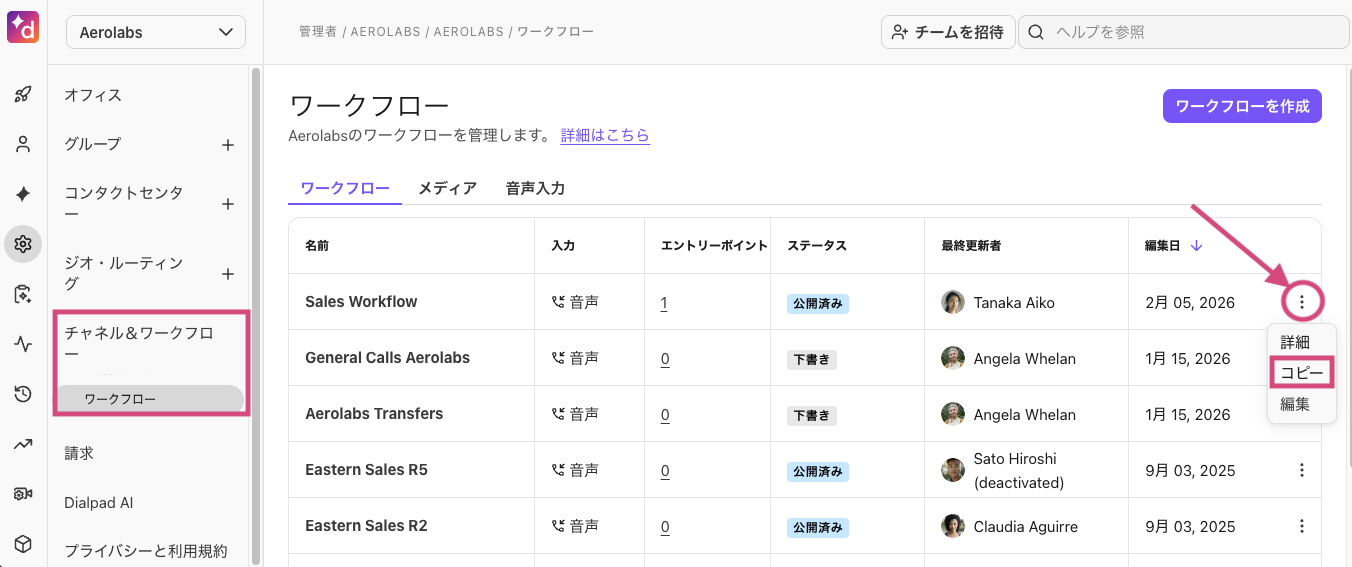
Task: Sort by 編集日 column arrow
Action: 1196,246
